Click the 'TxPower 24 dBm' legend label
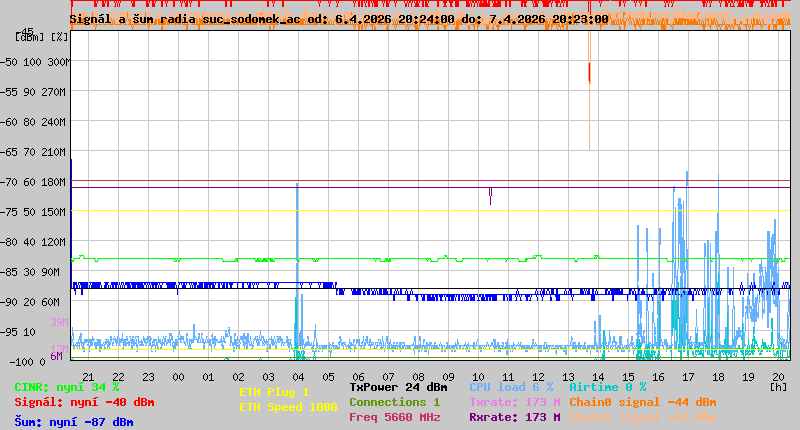This screenshot has height=430, width=800. [x=398, y=388]
